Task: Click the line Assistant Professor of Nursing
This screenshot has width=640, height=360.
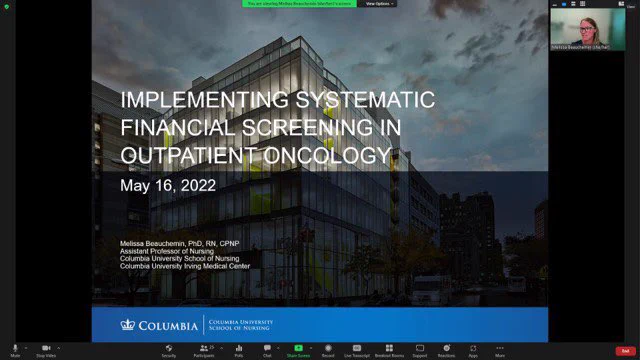Action: tap(167, 251)
